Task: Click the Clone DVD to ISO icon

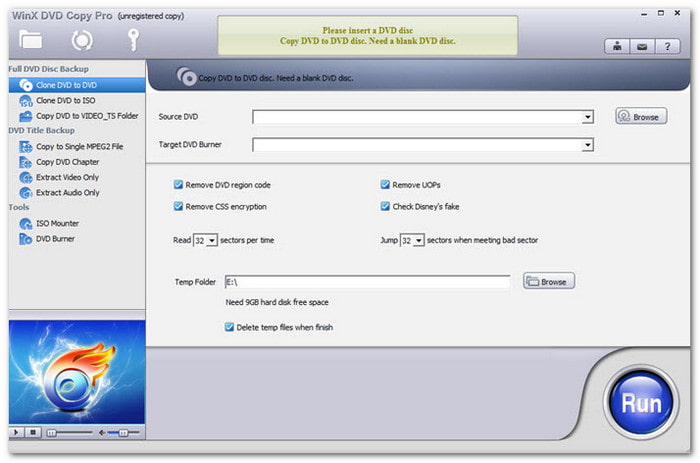Action: tap(25, 101)
